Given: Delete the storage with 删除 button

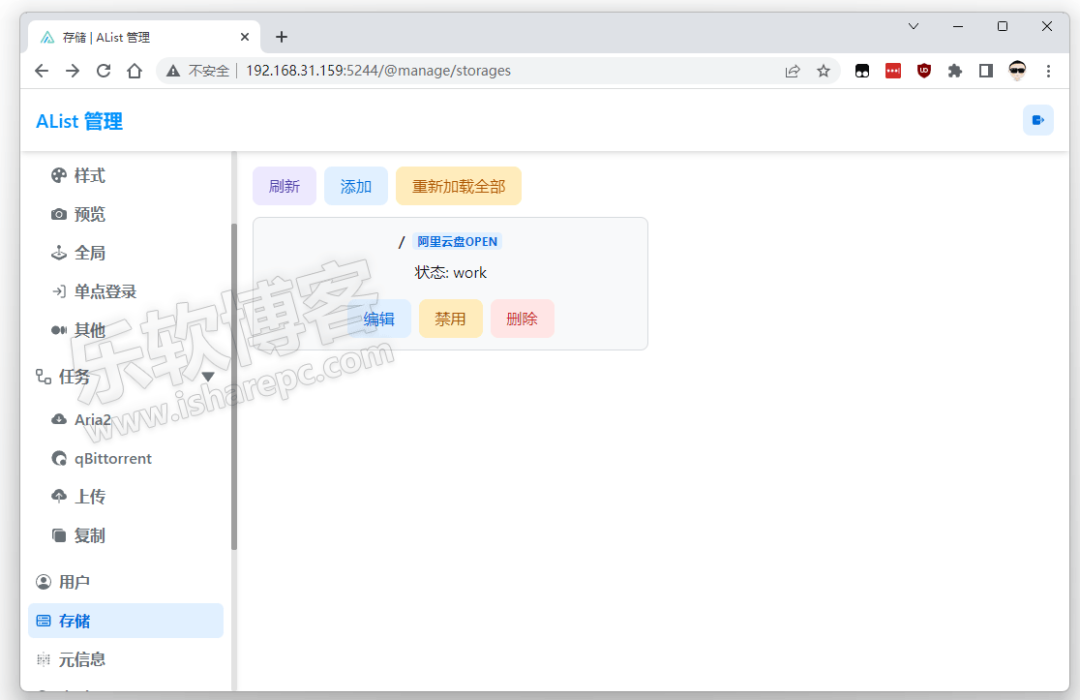Looking at the screenshot, I should [522, 319].
